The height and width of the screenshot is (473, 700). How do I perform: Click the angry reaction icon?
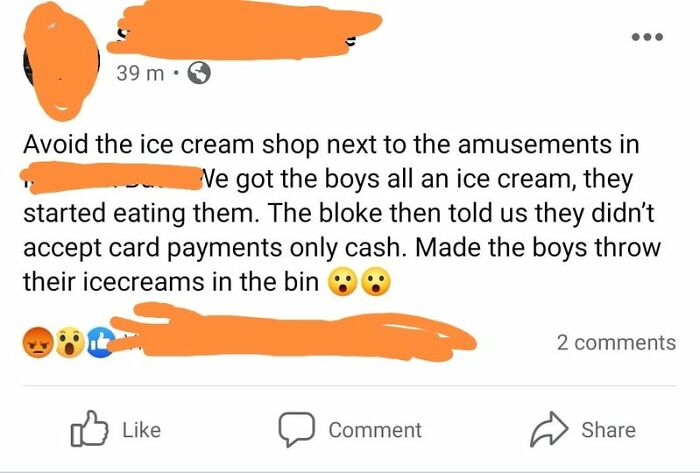tap(38, 342)
